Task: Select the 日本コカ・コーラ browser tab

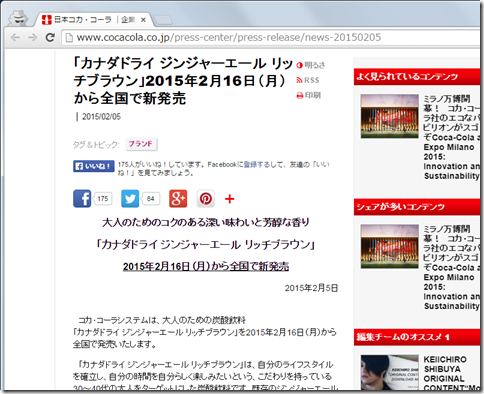Action: (93, 20)
